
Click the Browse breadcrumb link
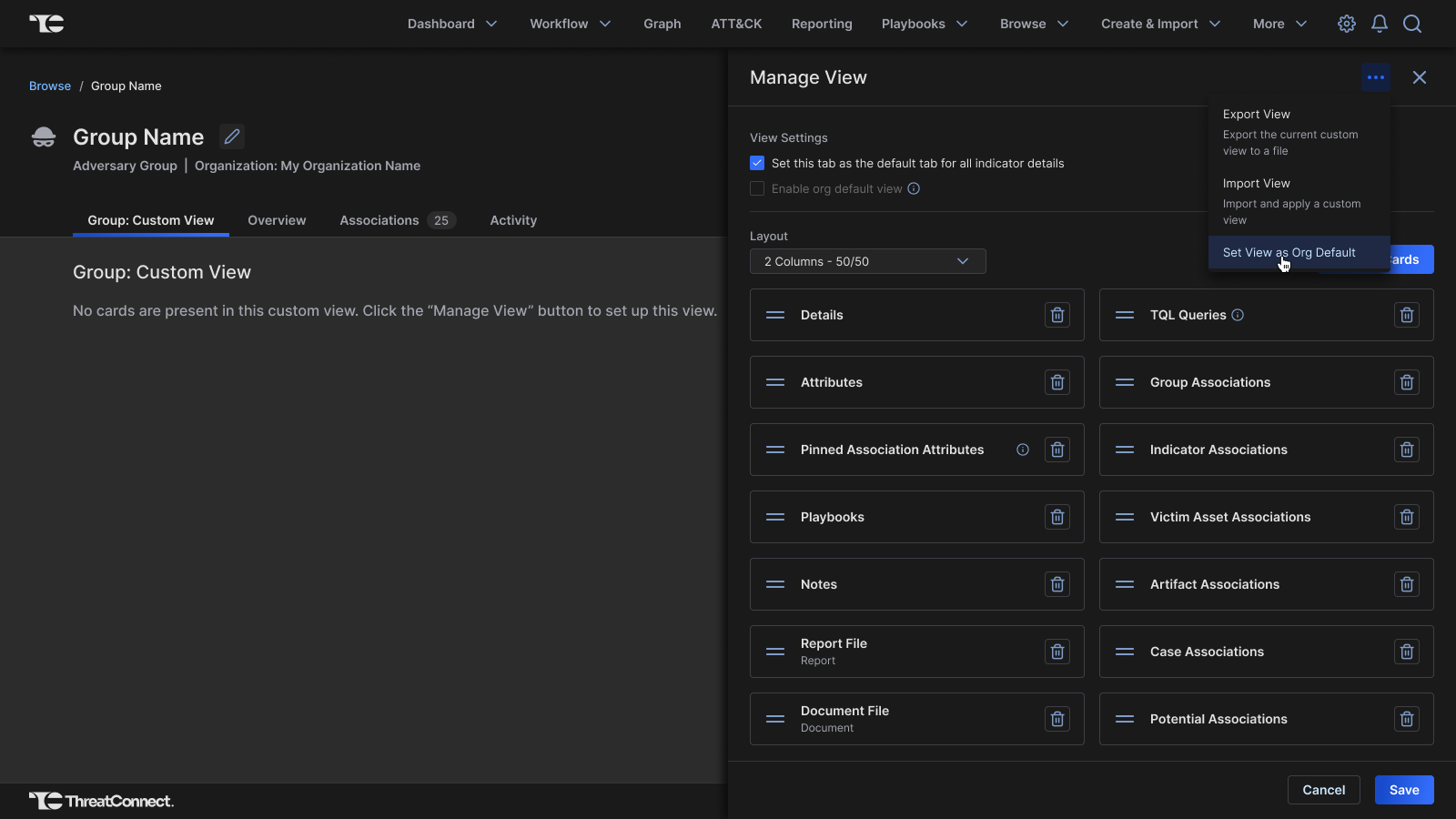pyautogui.click(x=50, y=86)
